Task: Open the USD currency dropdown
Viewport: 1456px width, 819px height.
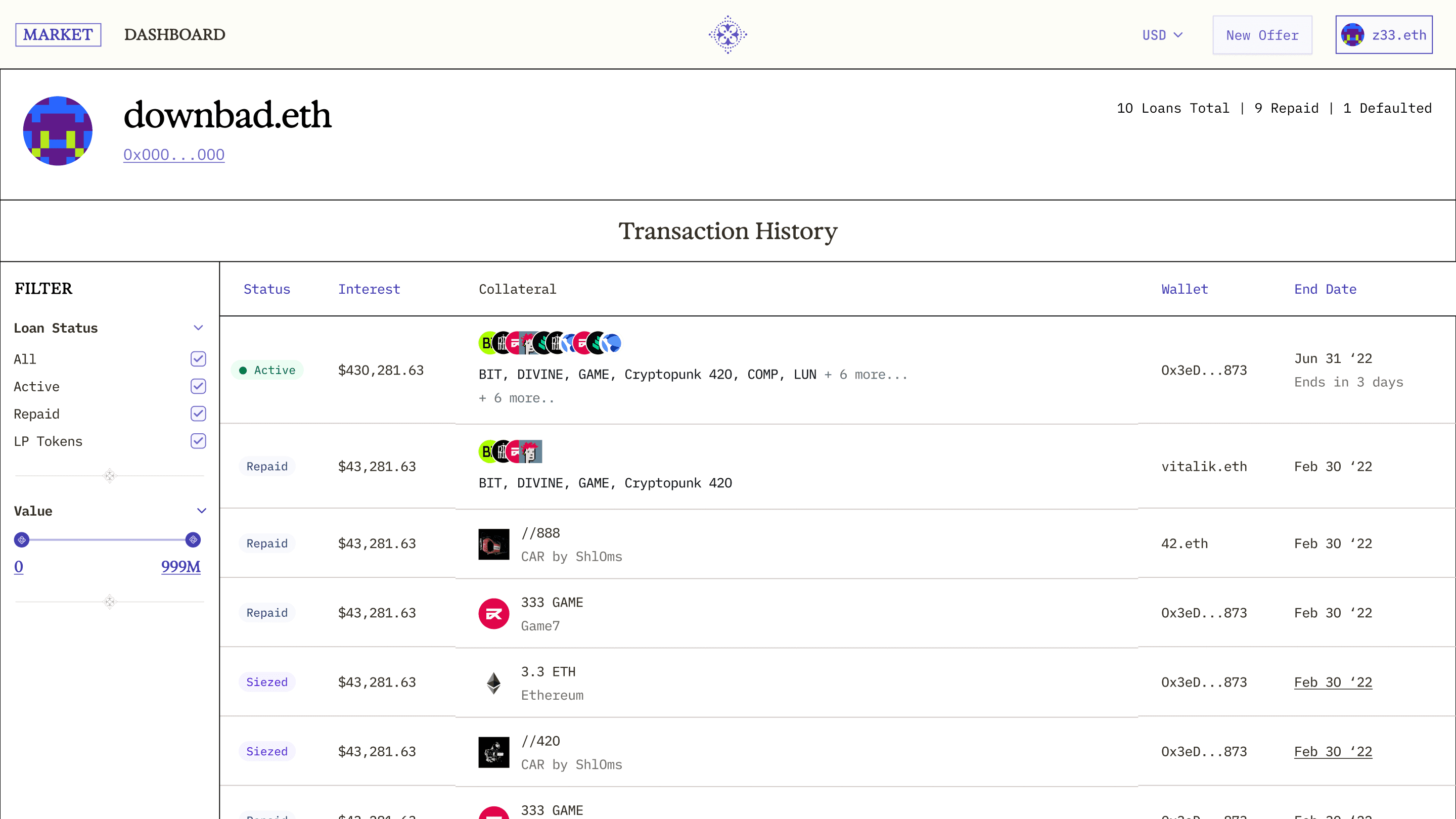Action: pos(1162,35)
